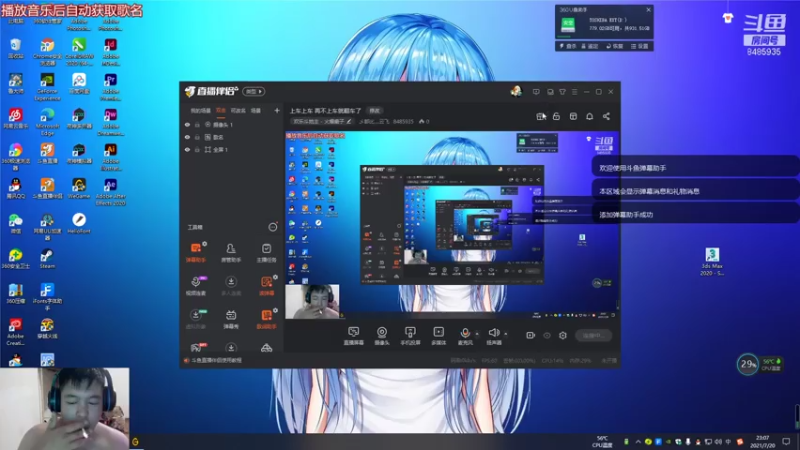
Task: Click the toolbox more options circle icon
Action: point(273,227)
